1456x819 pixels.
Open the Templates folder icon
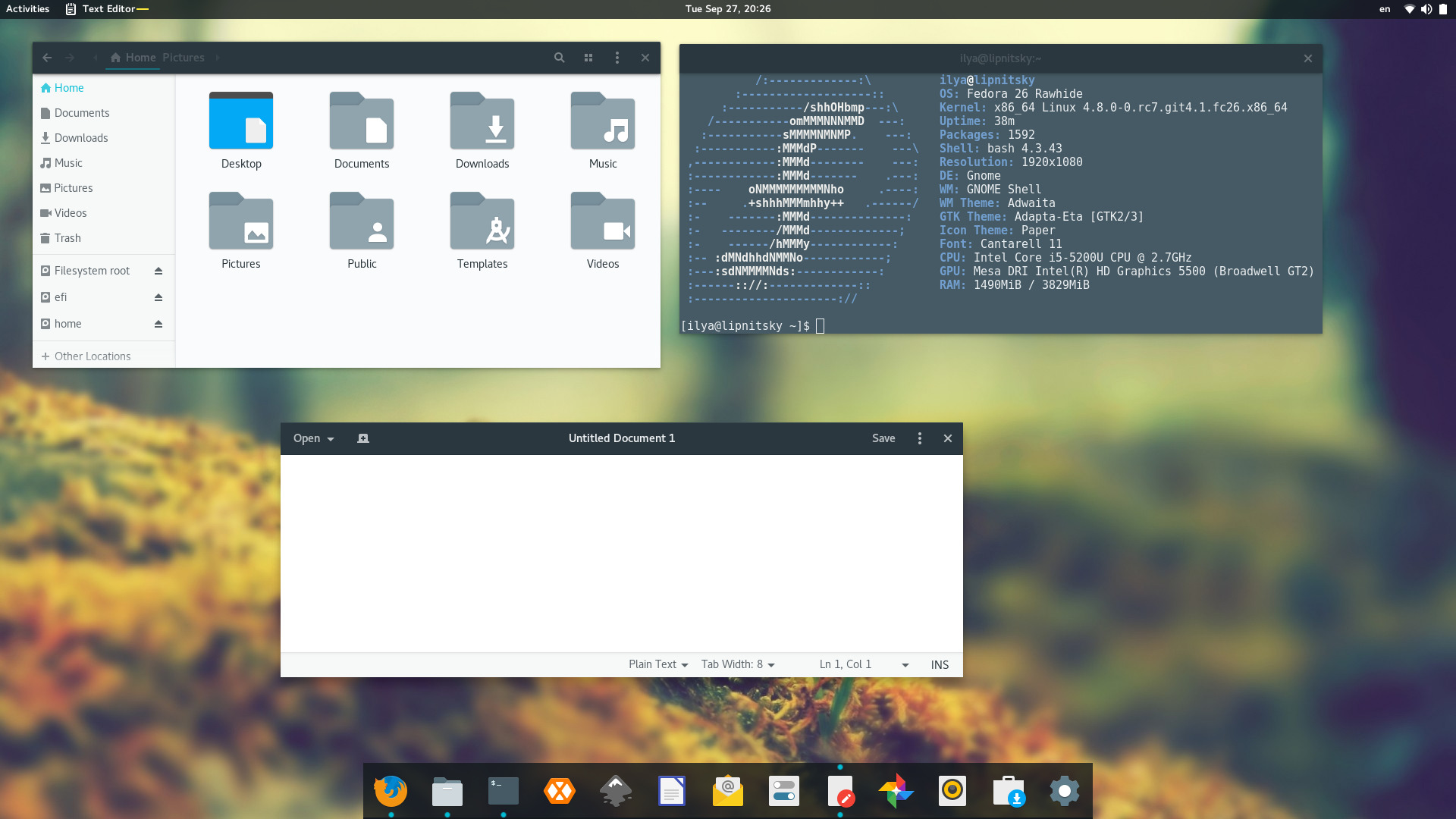pos(482,221)
